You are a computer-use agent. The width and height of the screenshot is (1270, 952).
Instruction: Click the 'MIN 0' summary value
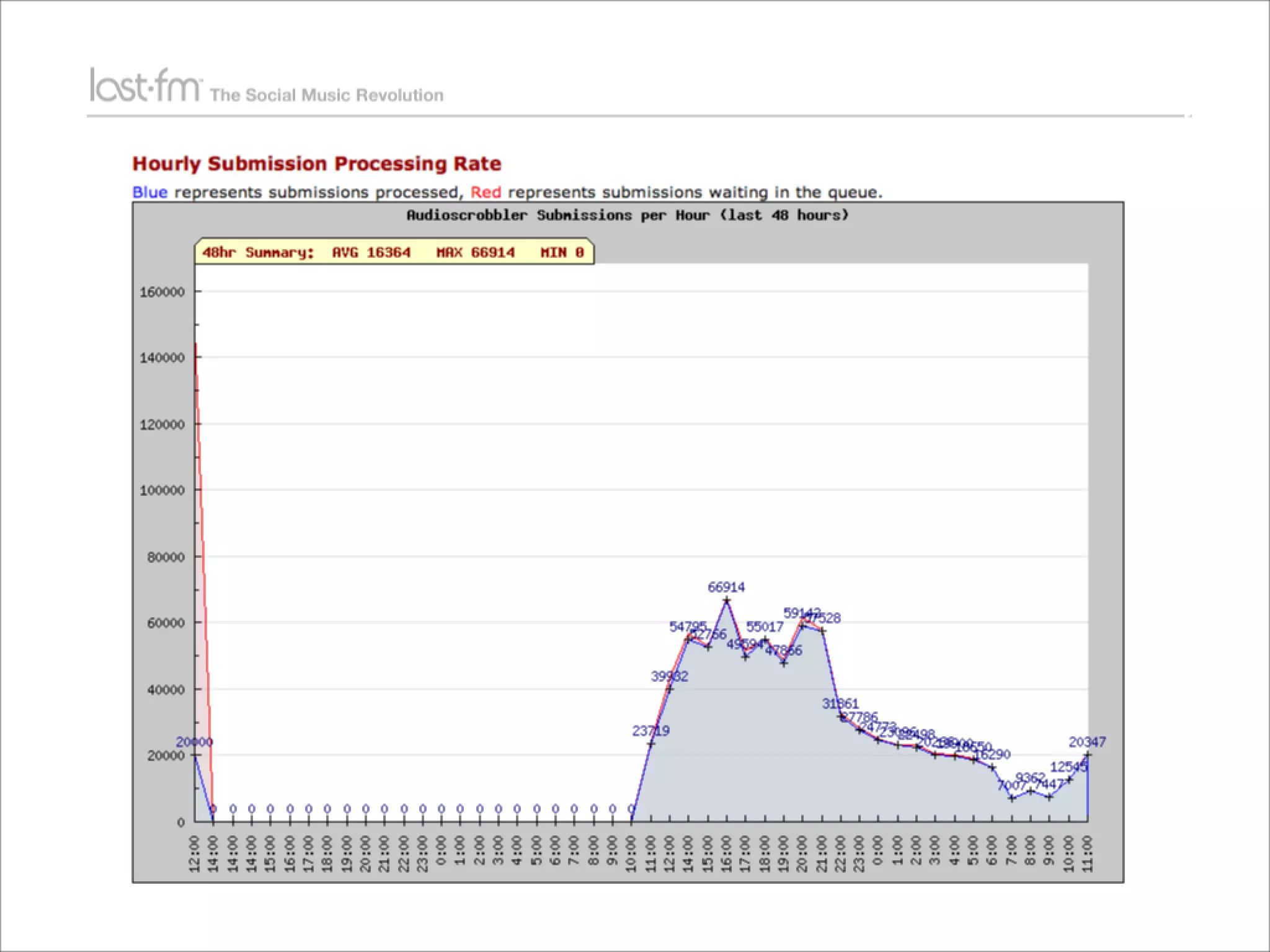coord(562,252)
